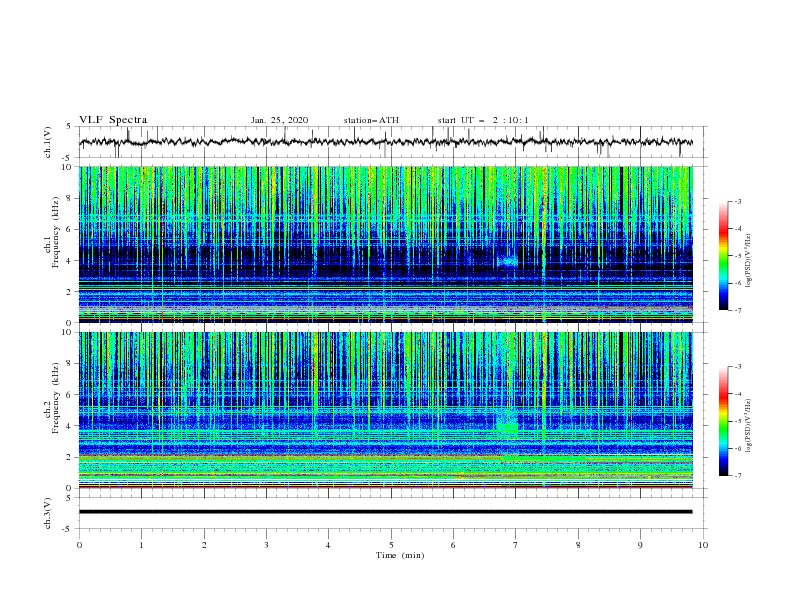Click the upper "log(PSD)(V²/Hz)" colorbar label

(x=748, y=261)
